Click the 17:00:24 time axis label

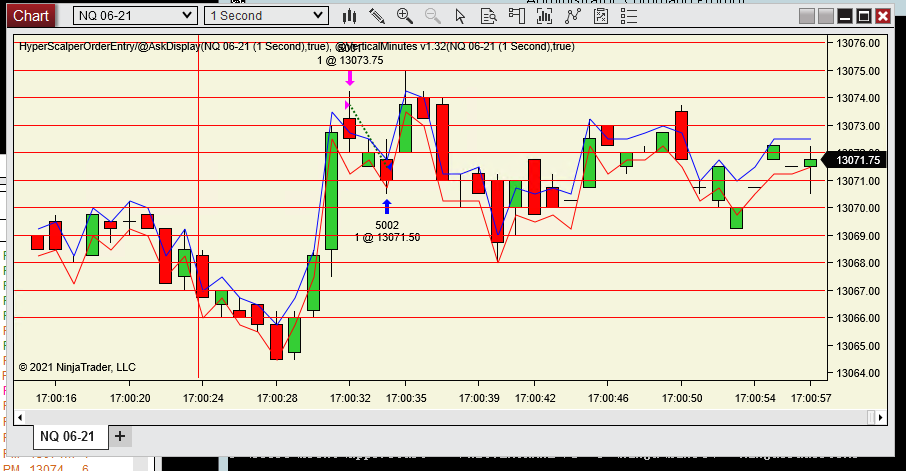(x=203, y=398)
